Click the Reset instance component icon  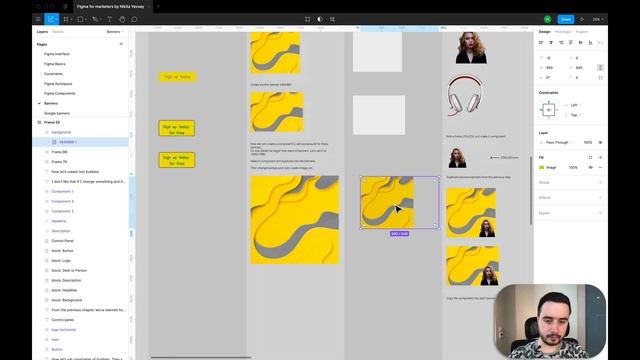[307, 19]
